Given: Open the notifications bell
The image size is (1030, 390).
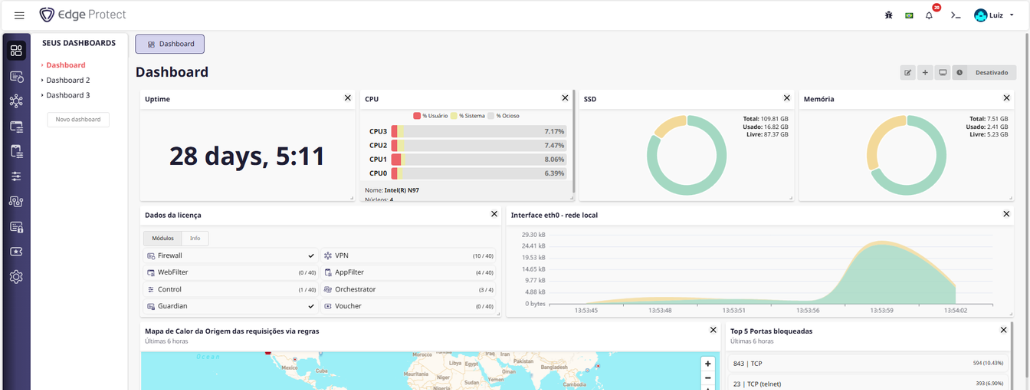Looking at the screenshot, I should pos(929,15).
